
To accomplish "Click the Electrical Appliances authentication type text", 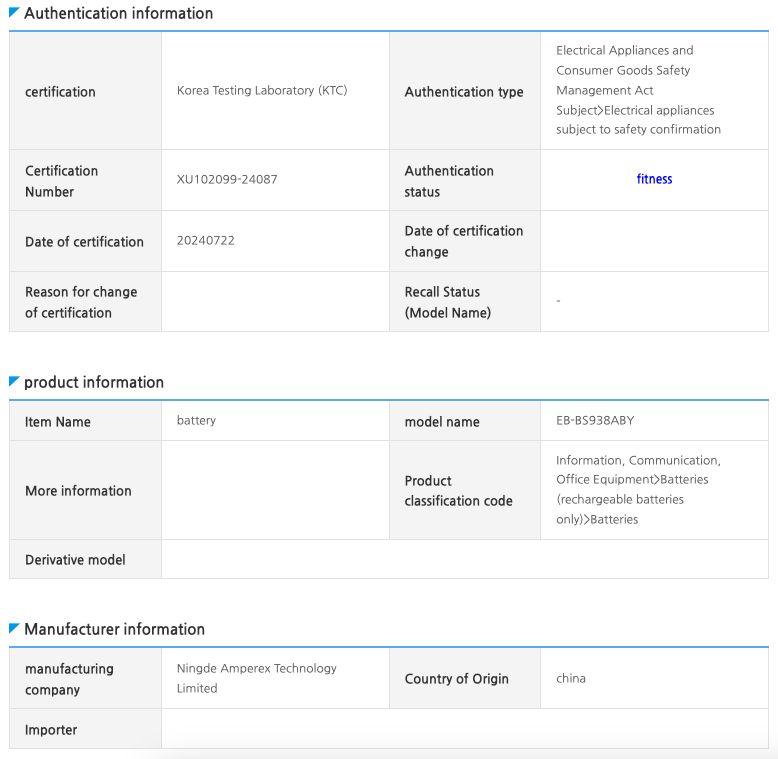I will pyautogui.click(x=638, y=90).
